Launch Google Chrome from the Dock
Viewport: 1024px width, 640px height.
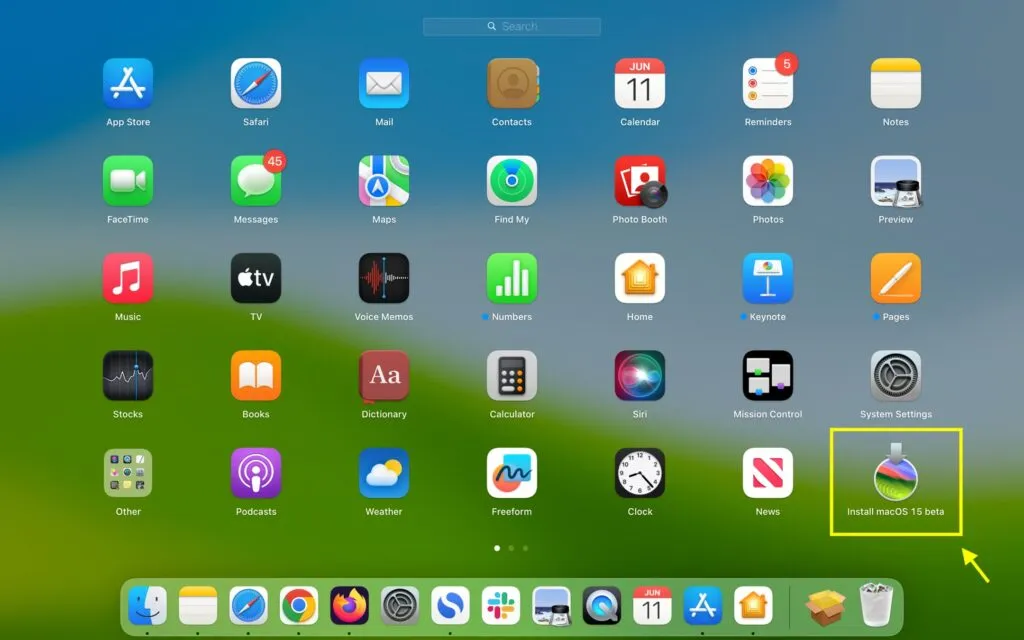(298, 605)
